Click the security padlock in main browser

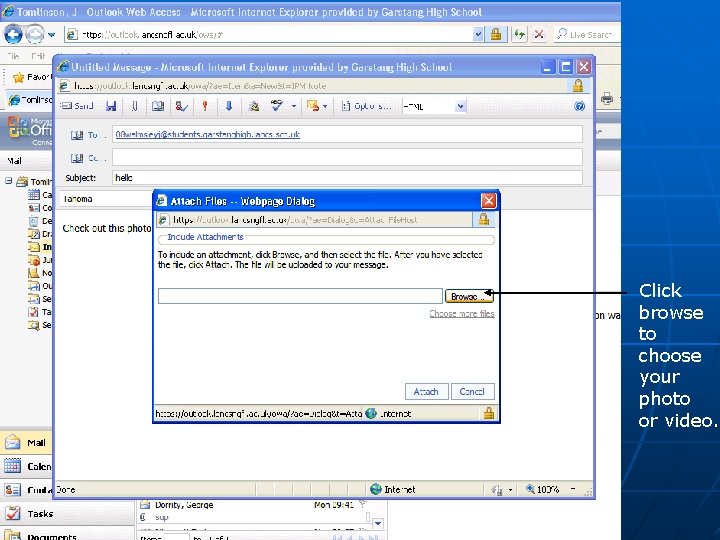coord(496,34)
